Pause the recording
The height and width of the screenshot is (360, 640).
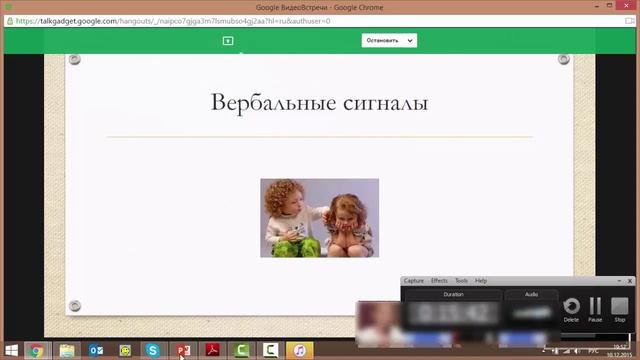[595, 310]
